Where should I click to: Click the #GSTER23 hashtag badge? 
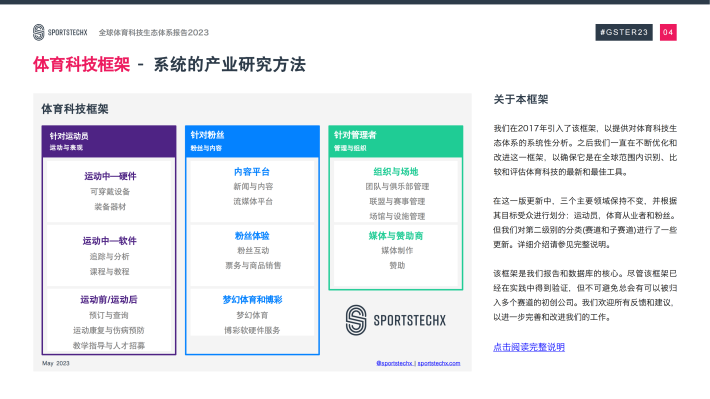(624, 32)
